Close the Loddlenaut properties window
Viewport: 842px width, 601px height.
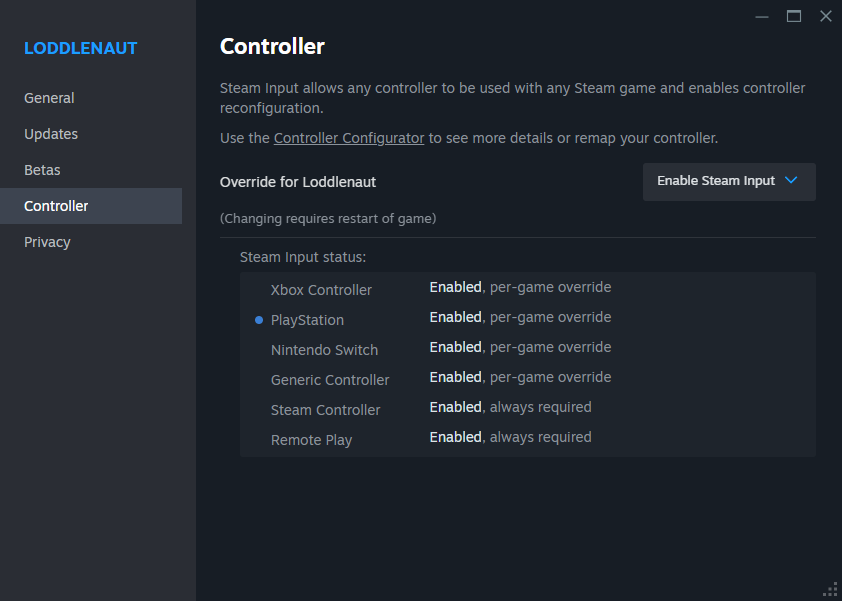(825, 16)
